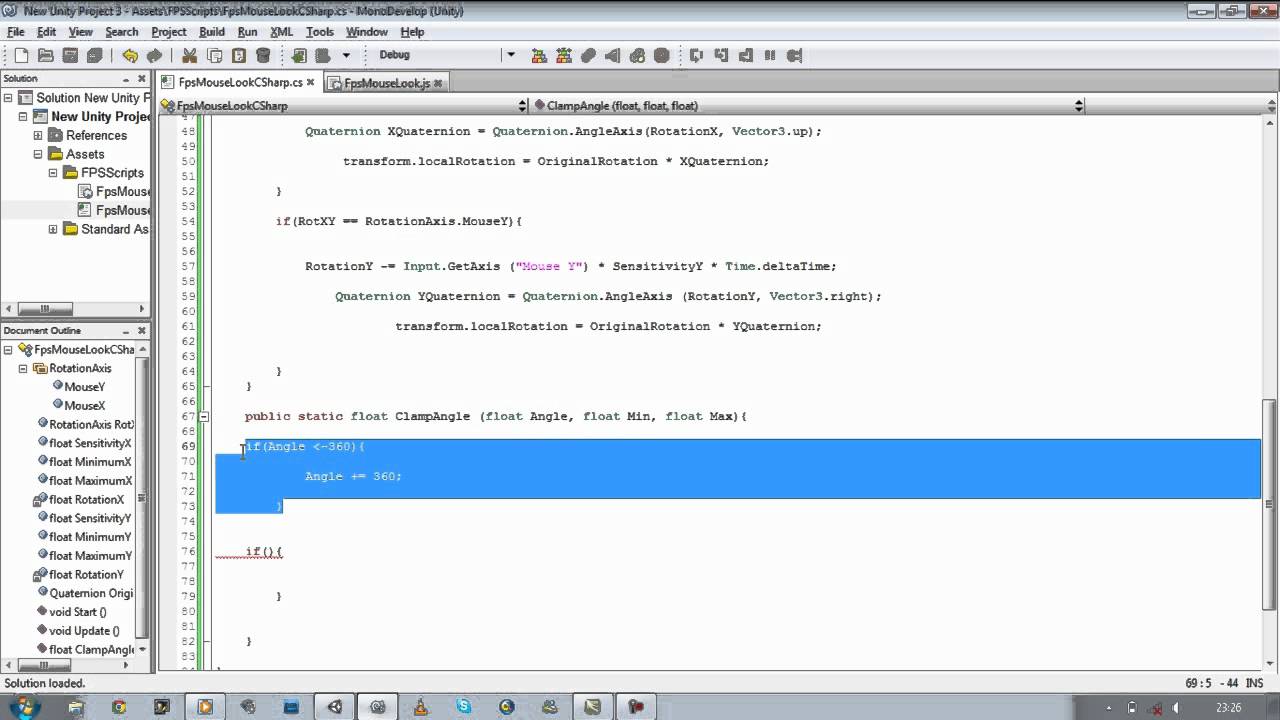Open the Search menu

(121, 32)
